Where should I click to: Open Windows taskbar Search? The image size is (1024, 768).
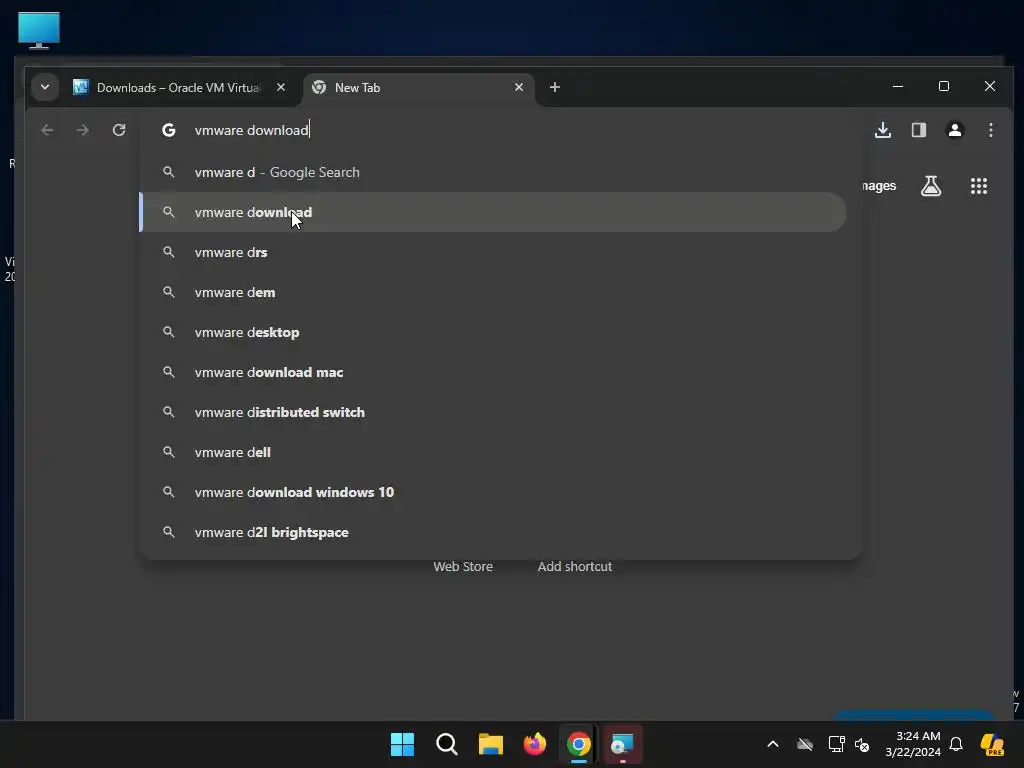pyautogui.click(x=447, y=744)
